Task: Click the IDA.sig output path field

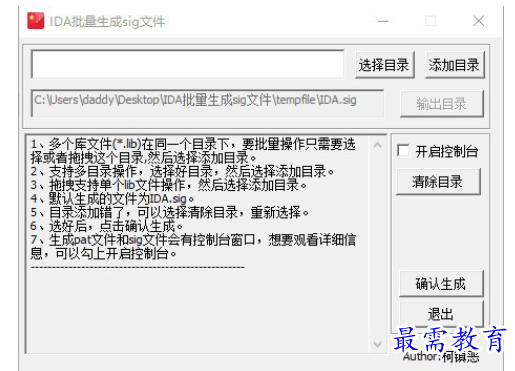Action: (207, 103)
